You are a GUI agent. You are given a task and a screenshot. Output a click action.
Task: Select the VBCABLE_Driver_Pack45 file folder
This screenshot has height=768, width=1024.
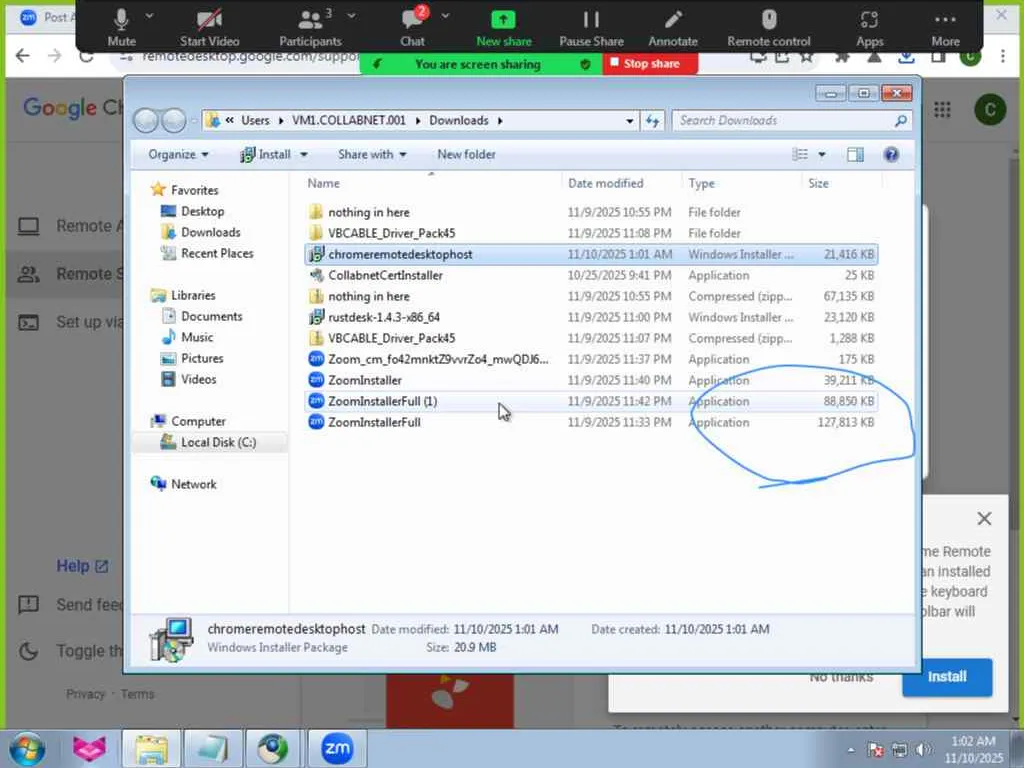point(591,233)
